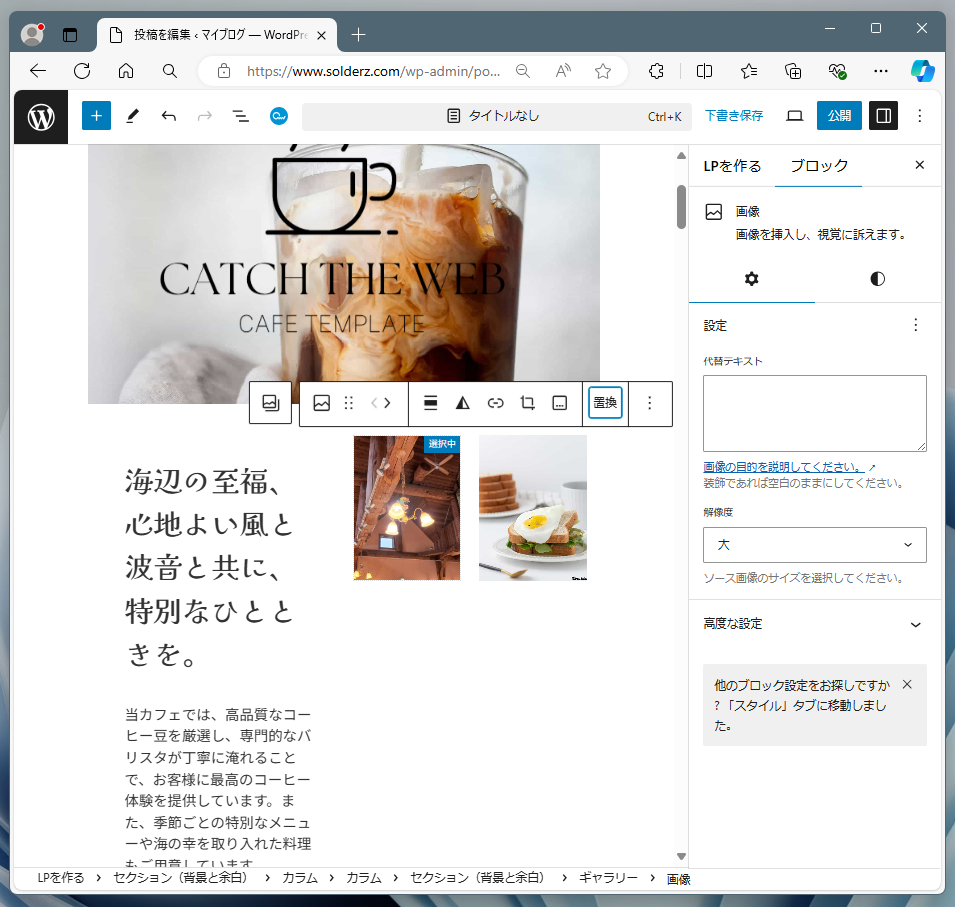Click the image block type icon in toolbar
This screenshot has height=907, width=955.
point(322,403)
